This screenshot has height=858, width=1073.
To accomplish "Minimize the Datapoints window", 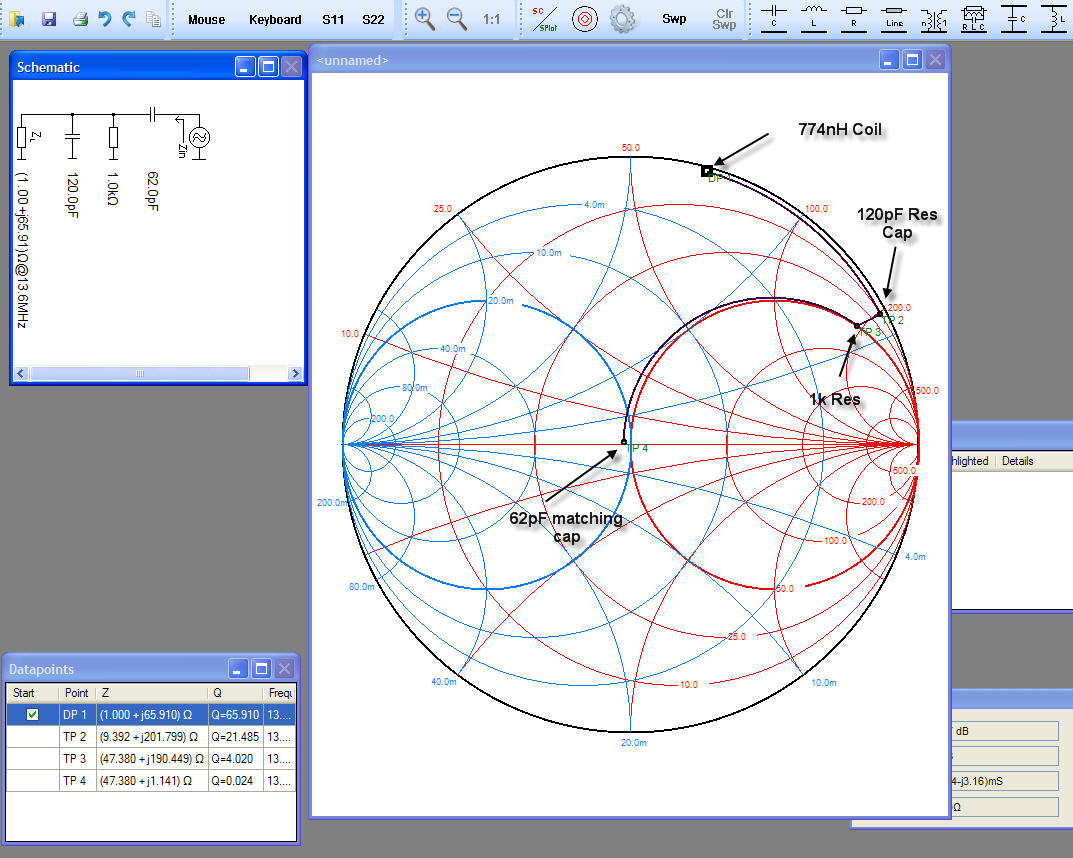I will [238, 668].
